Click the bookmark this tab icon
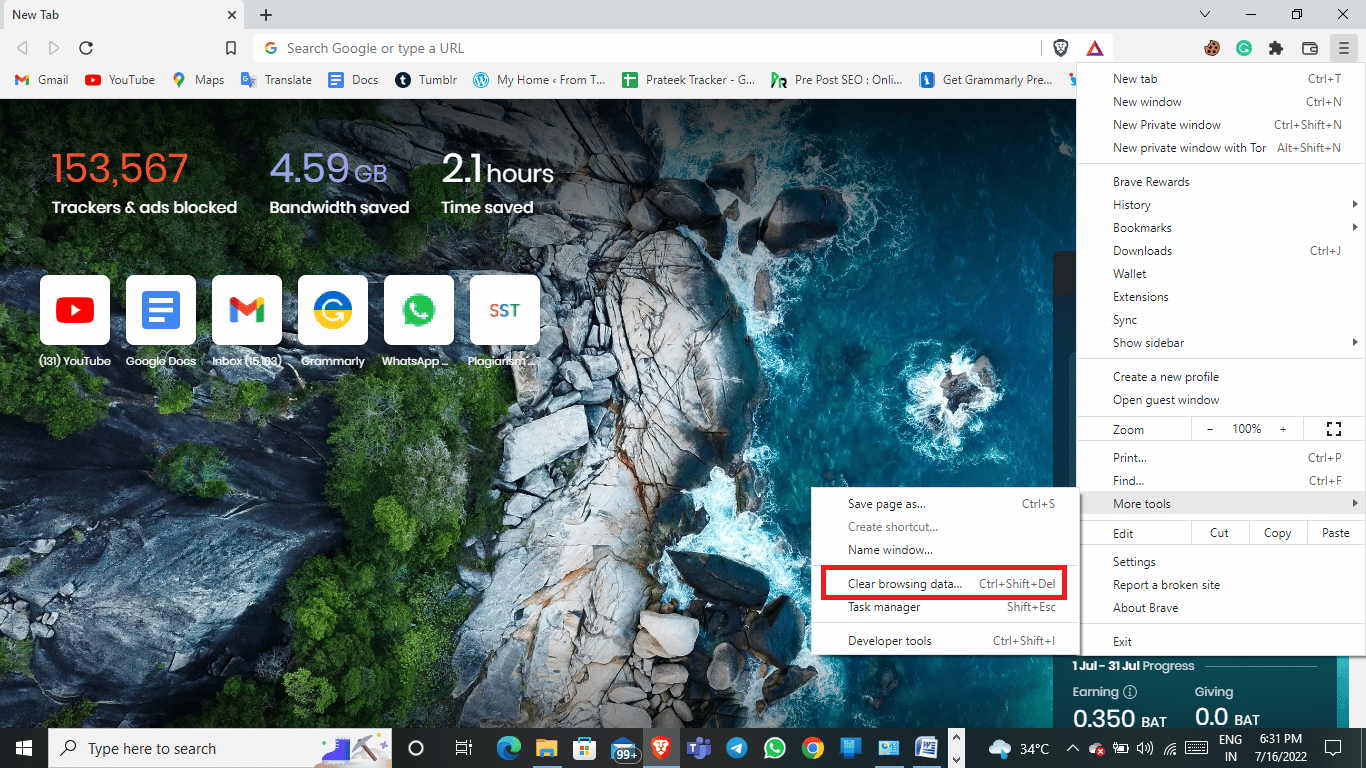 (x=231, y=48)
